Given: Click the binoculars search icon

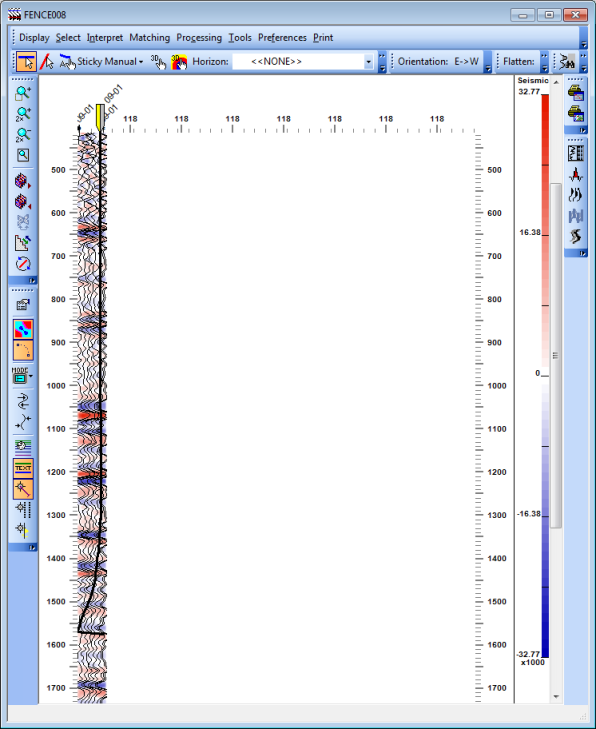Looking at the screenshot, I should click(x=567, y=61).
